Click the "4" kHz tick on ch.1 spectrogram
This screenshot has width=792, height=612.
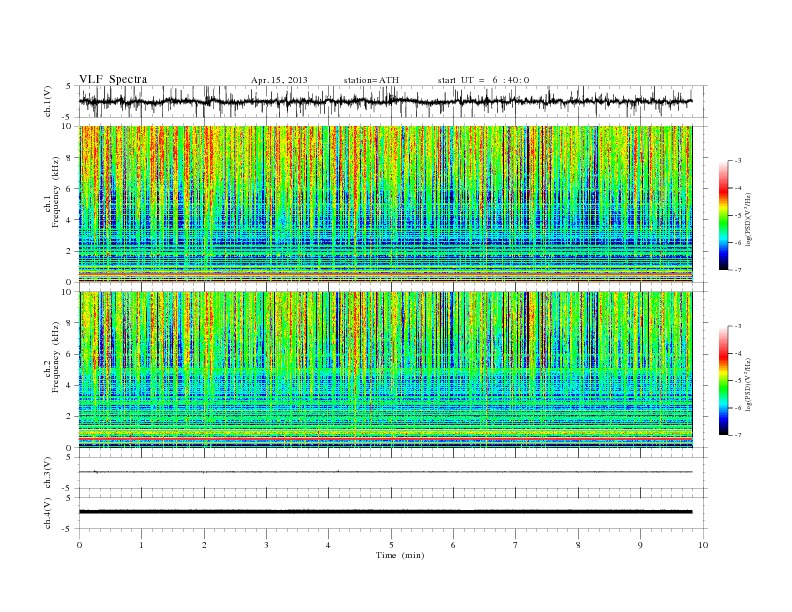[70, 220]
